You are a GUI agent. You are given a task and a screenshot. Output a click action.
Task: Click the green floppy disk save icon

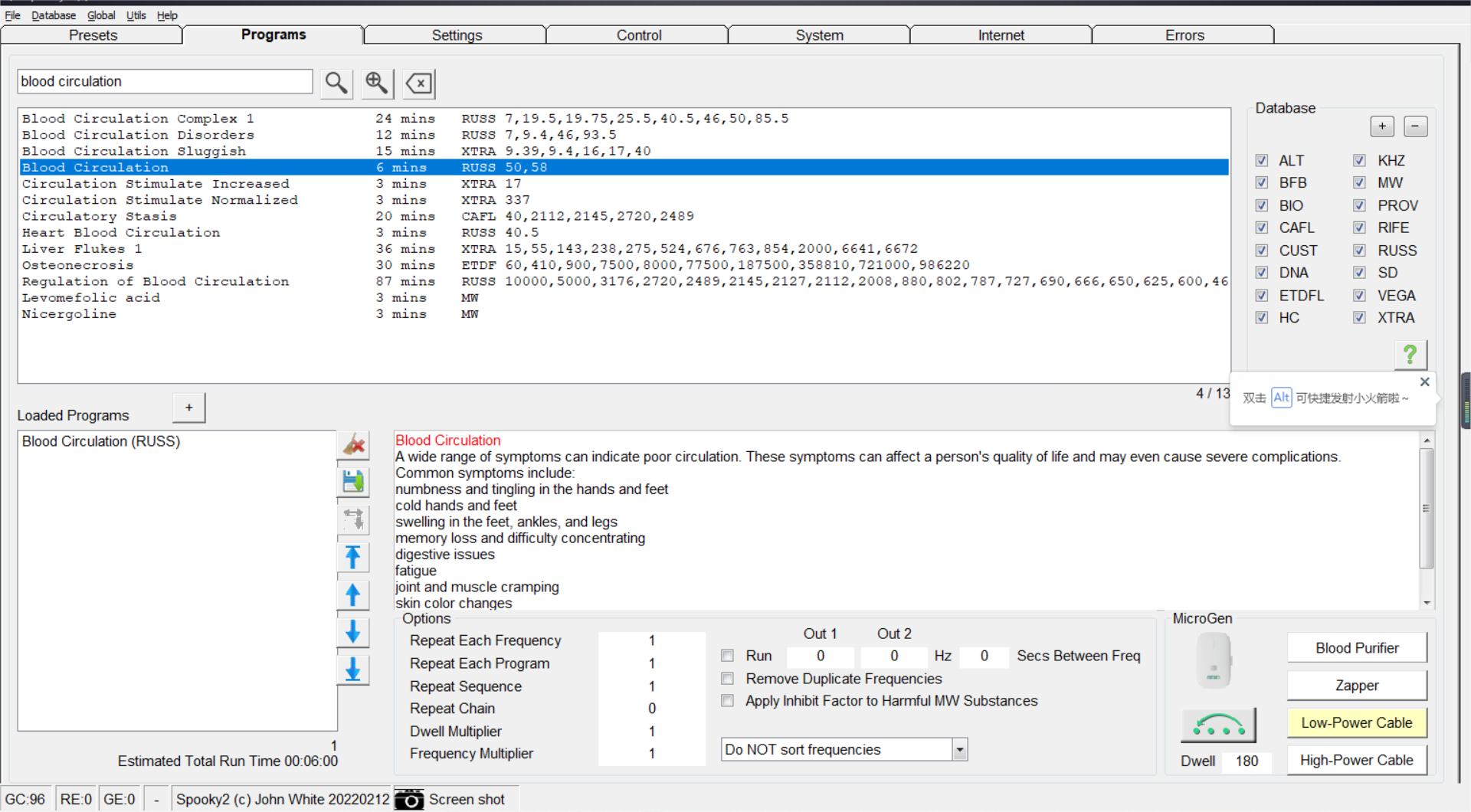point(353,482)
